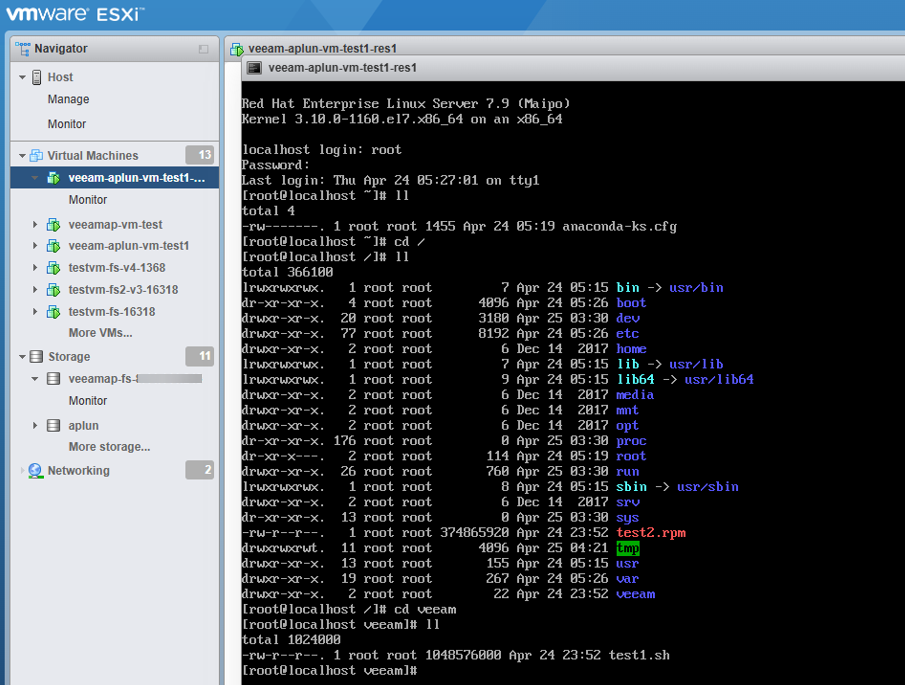This screenshot has height=685, width=905.
Task: Open the Host section label
Action: pos(60,77)
